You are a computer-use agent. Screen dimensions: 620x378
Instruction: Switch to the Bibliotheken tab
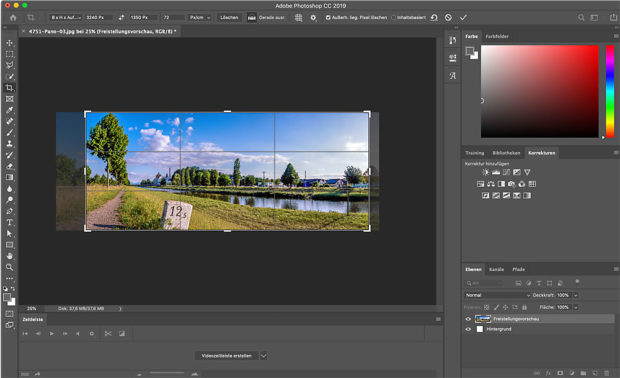point(506,153)
